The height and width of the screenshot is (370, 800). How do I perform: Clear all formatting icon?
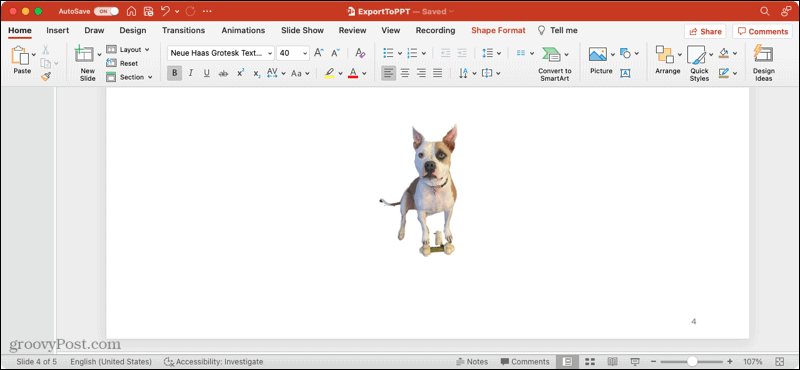click(360, 53)
